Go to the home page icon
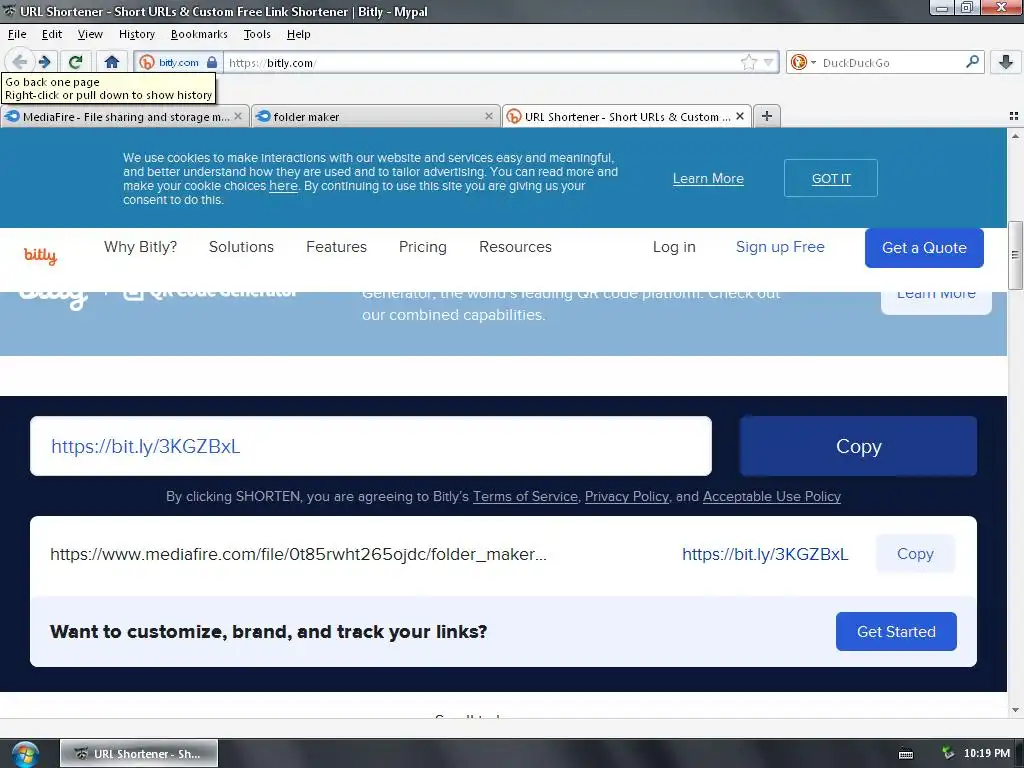This screenshot has height=768, width=1024. (112, 62)
